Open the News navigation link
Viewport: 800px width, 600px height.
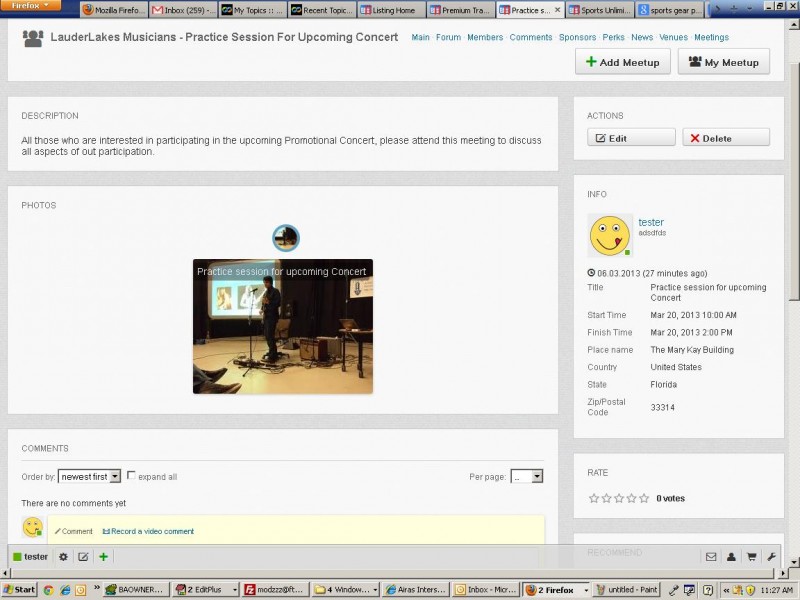[642, 37]
